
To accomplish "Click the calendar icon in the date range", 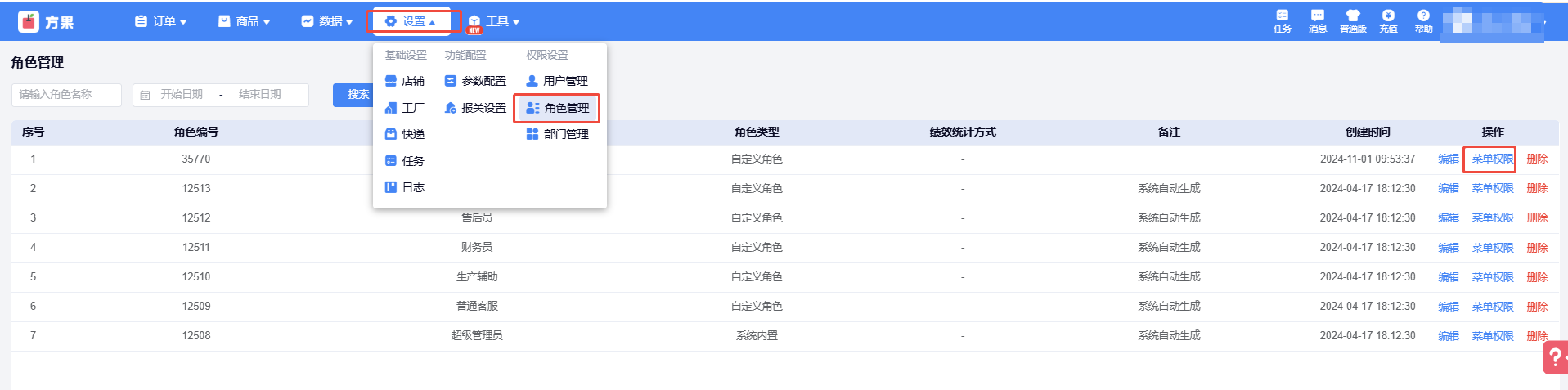I will pyautogui.click(x=145, y=95).
